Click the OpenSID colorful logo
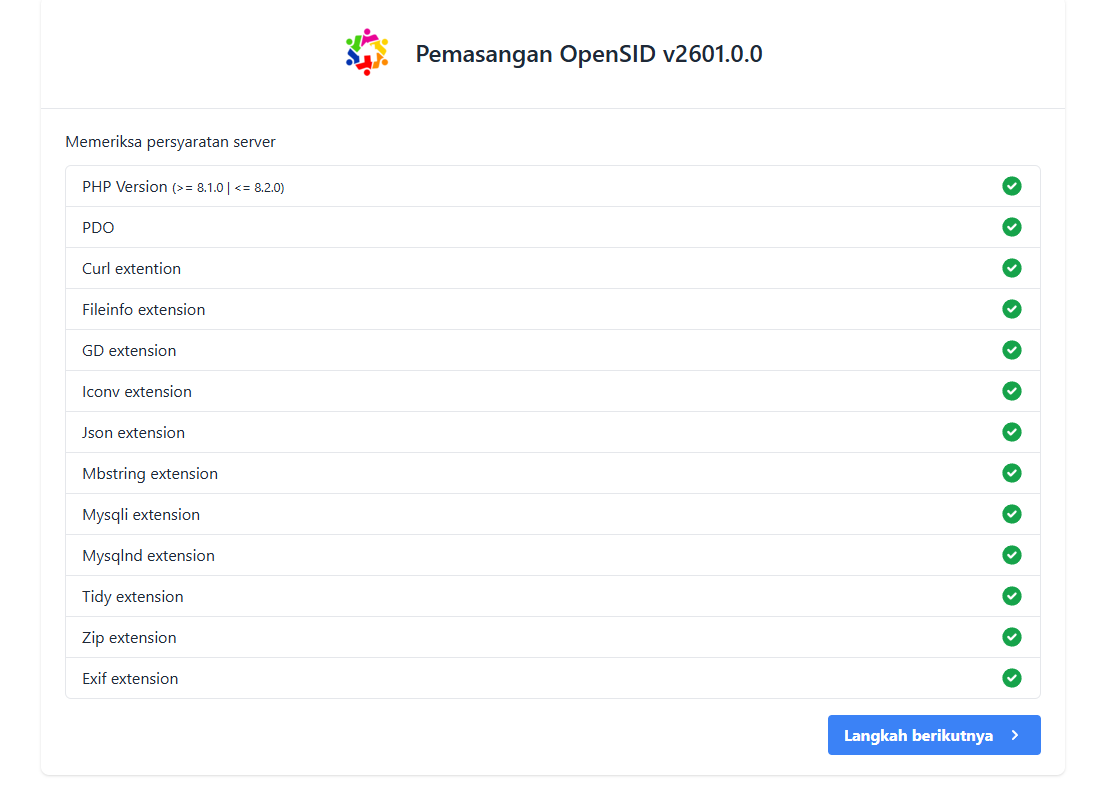Viewport: 1110px width, 790px height. [366, 53]
